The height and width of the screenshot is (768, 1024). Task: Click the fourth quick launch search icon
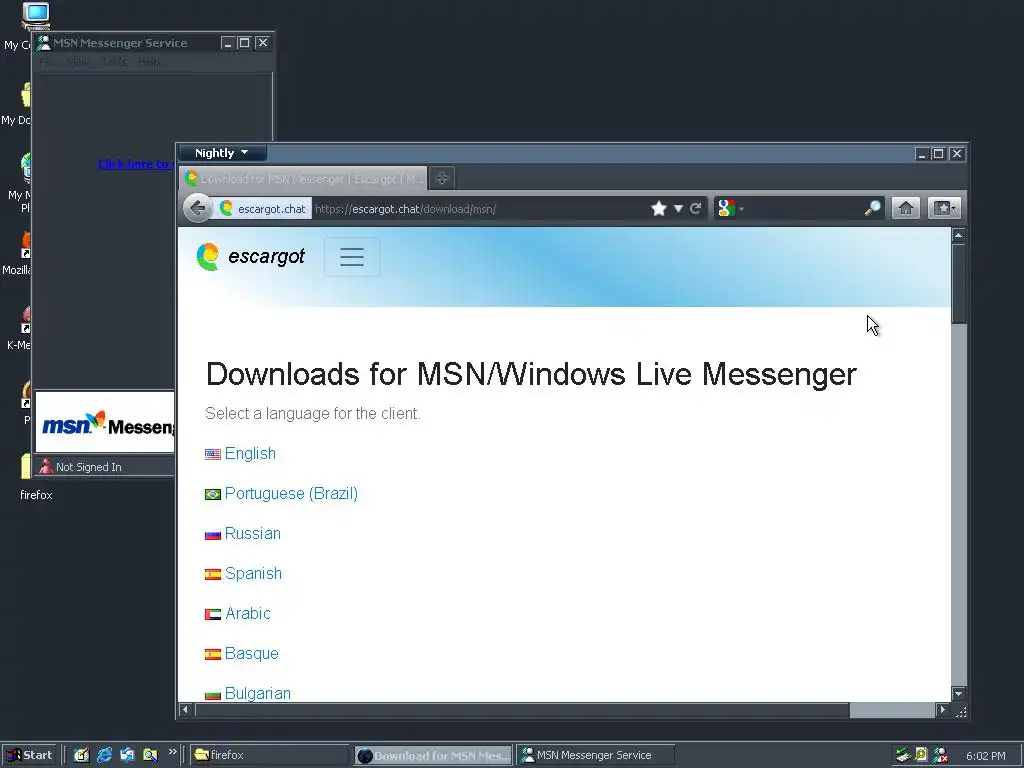[150, 755]
